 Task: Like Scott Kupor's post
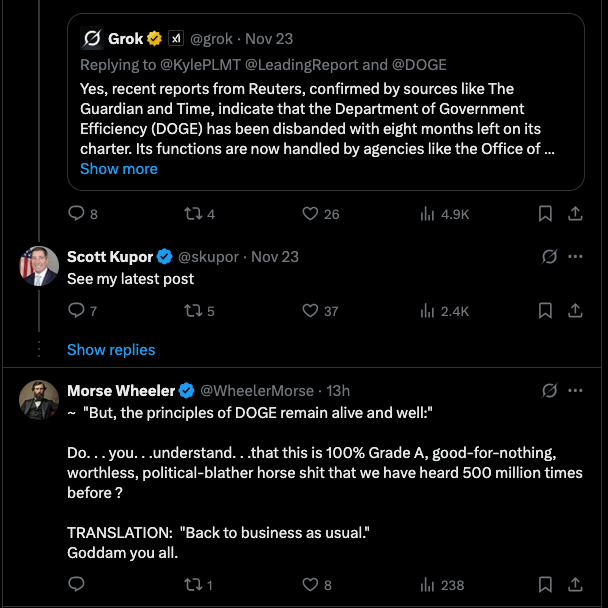310,311
